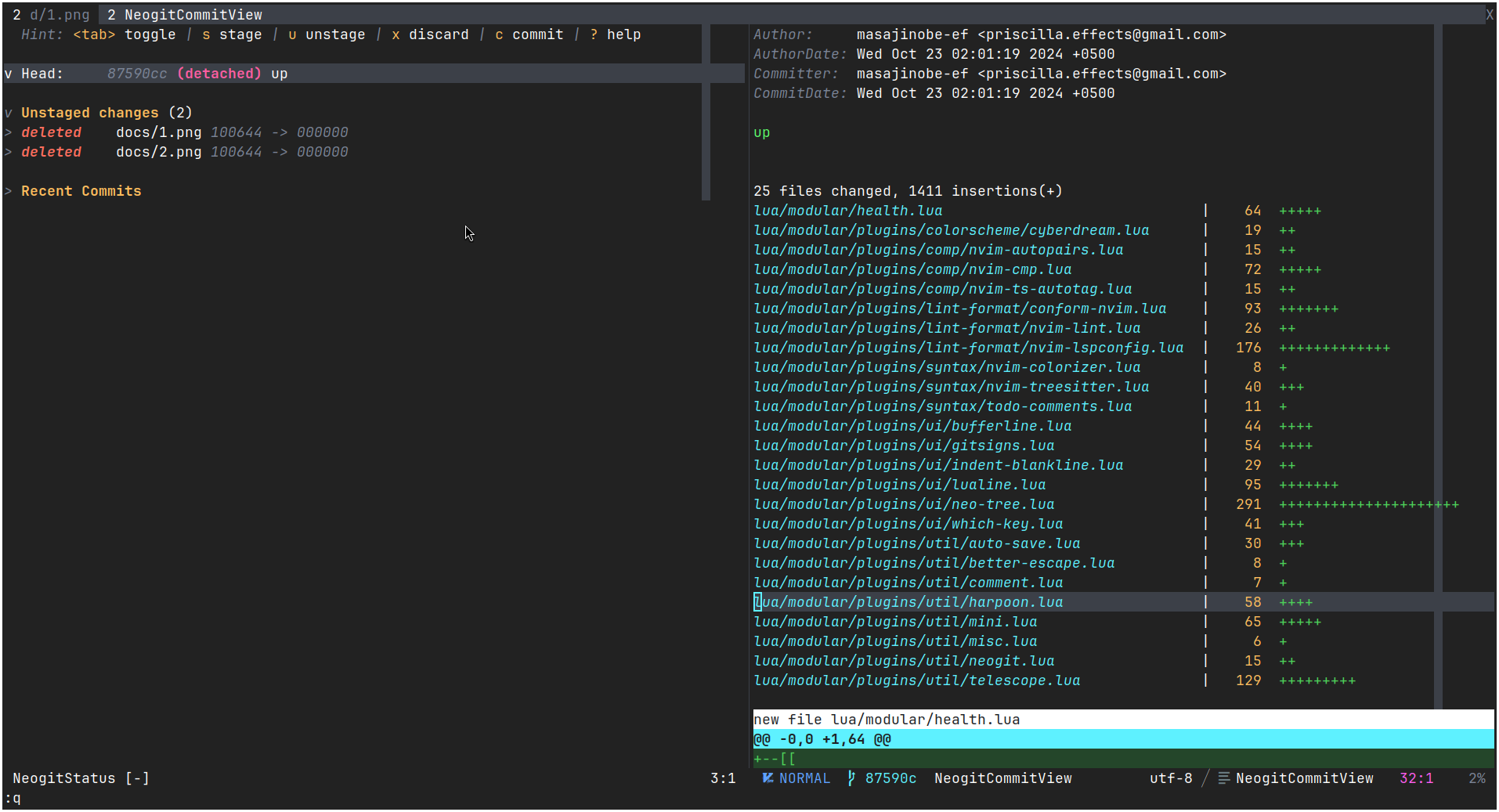Click the '25 files changed' summary line
Viewport: 1499px width, 812px height.
tap(908, 191)
